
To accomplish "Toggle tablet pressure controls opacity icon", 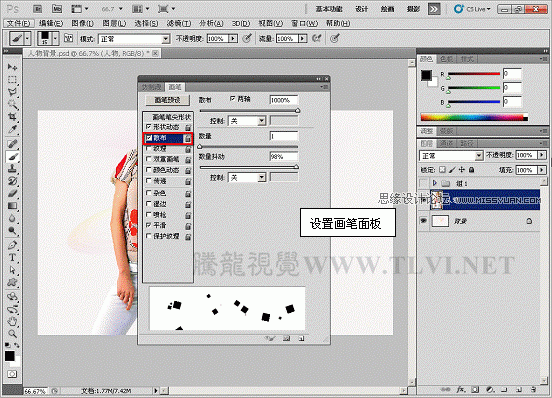I will [x=247, y=38].
